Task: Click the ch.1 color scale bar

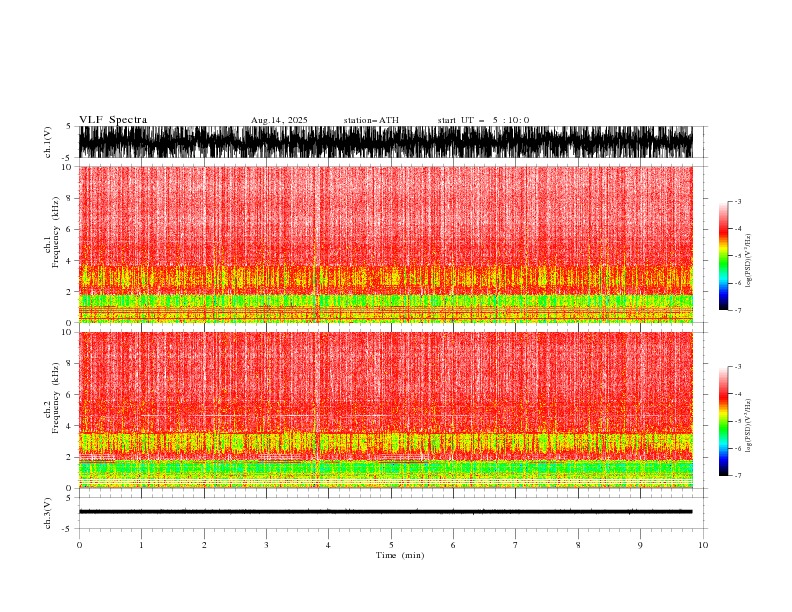Action: pyautogui.click(x=723, y=256)
